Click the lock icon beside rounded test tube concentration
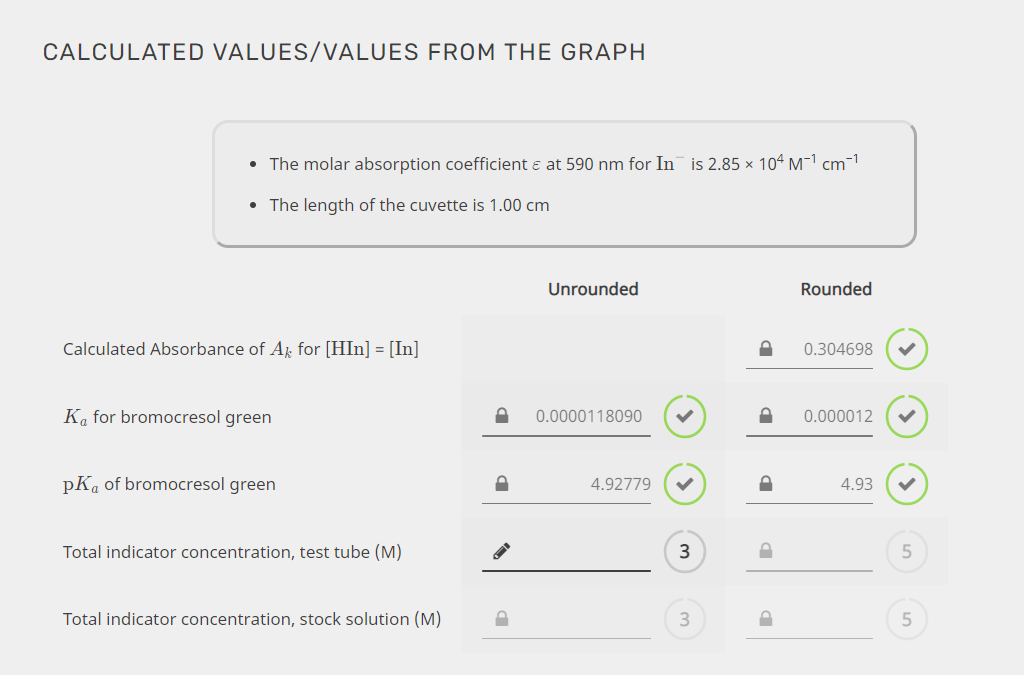This screenshot has height=675, width=1024. [765, 551]
